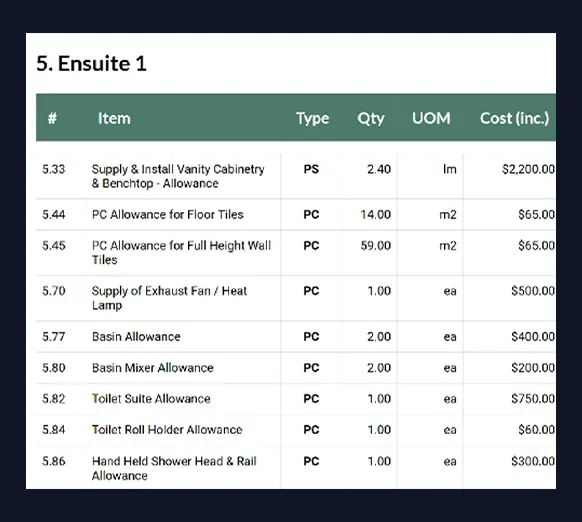Select row number 5.80
582x522 pixels.
(54, 368)
